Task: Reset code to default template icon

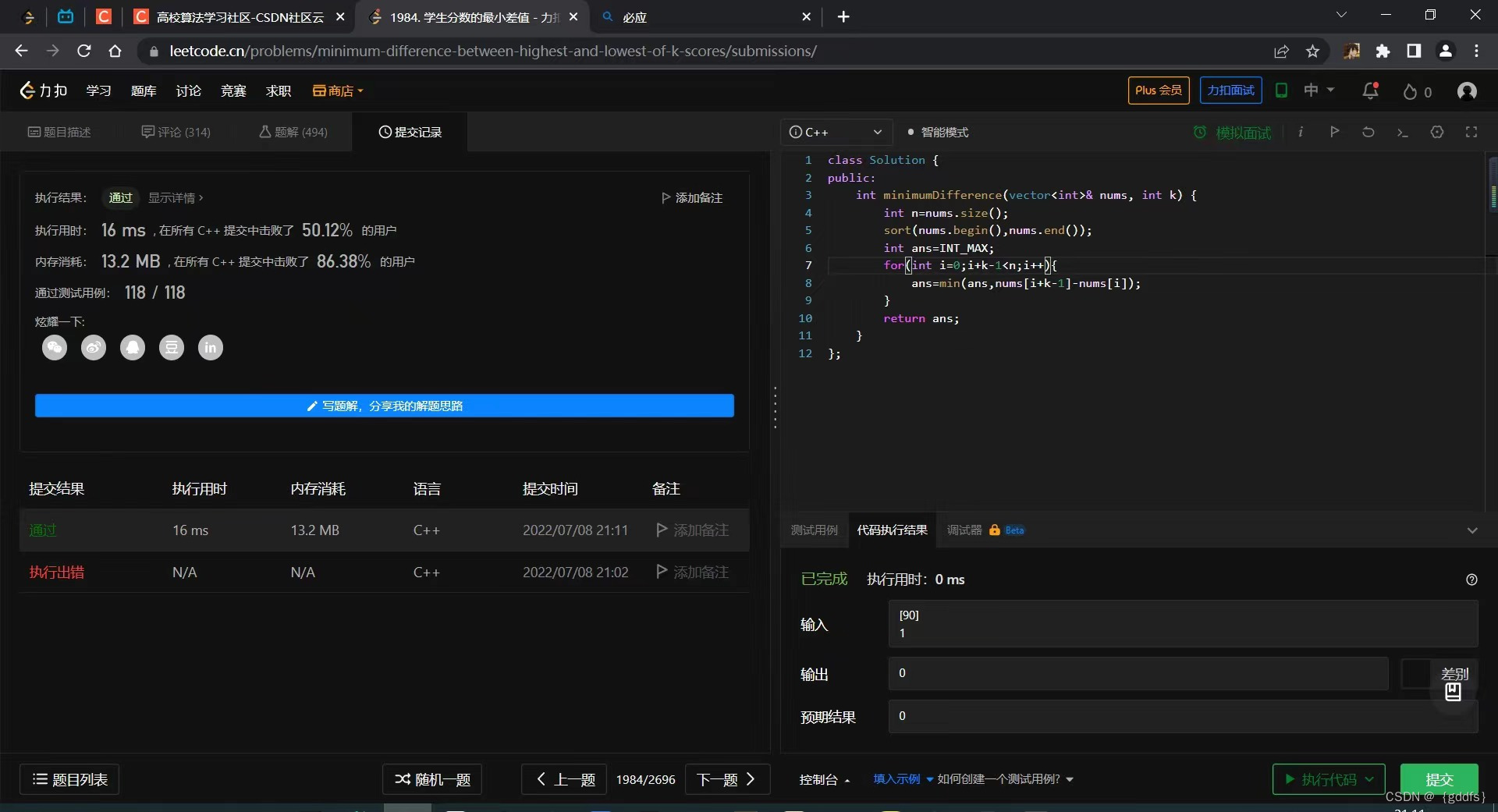Action: [x=1368, y=132]
